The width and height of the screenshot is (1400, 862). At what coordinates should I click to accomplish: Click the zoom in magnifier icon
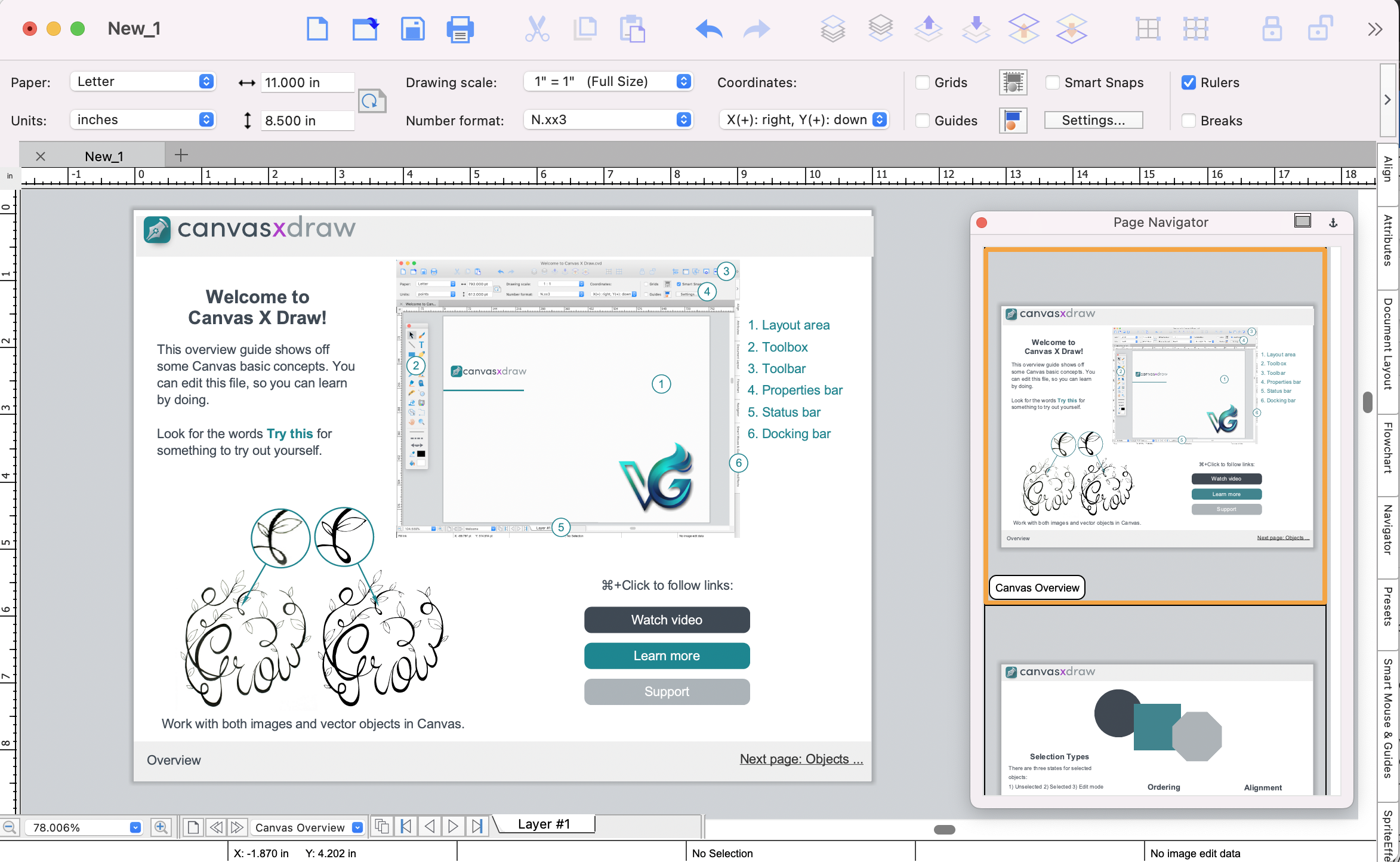[161, 827]
